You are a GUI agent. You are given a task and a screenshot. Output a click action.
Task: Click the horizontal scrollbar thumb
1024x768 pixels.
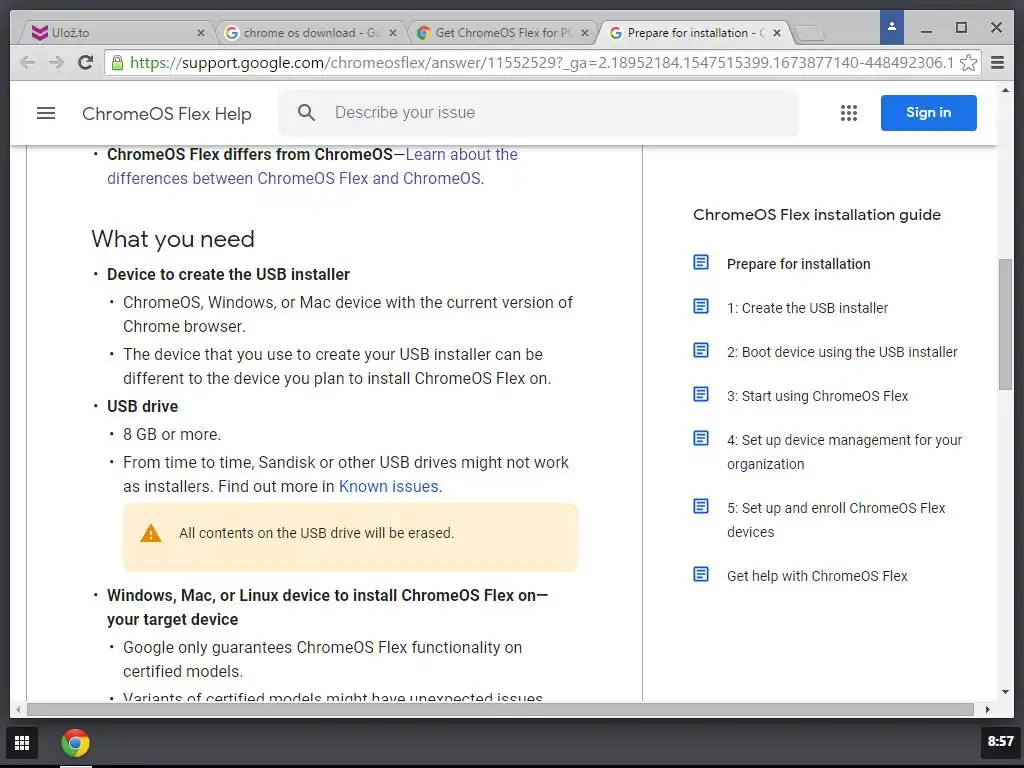500,709
